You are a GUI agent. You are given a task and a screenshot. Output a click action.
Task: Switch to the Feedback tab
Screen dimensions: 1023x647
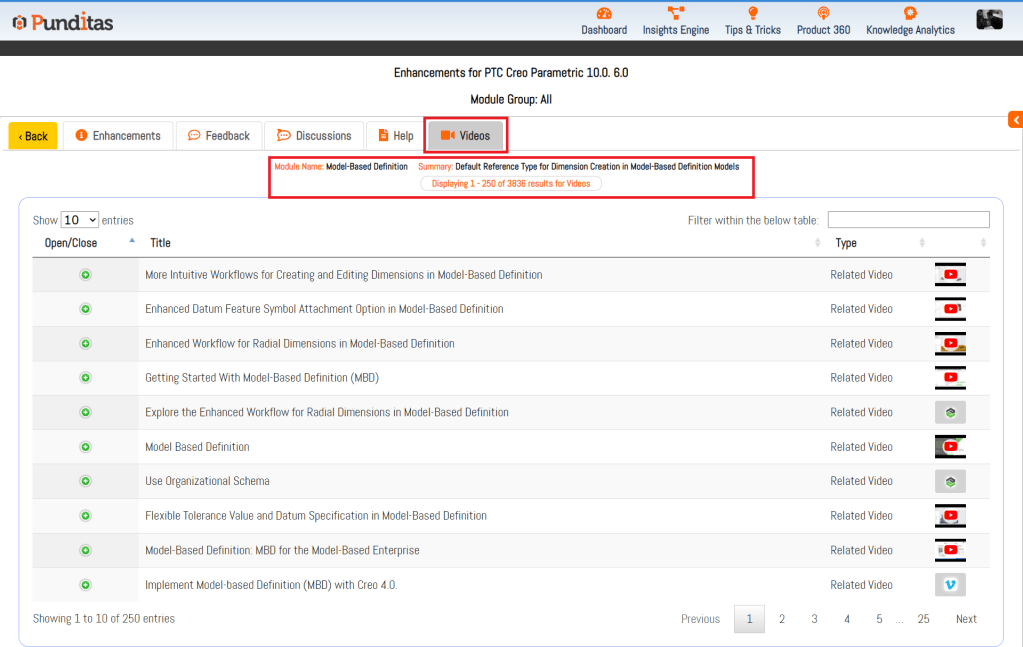219,136
